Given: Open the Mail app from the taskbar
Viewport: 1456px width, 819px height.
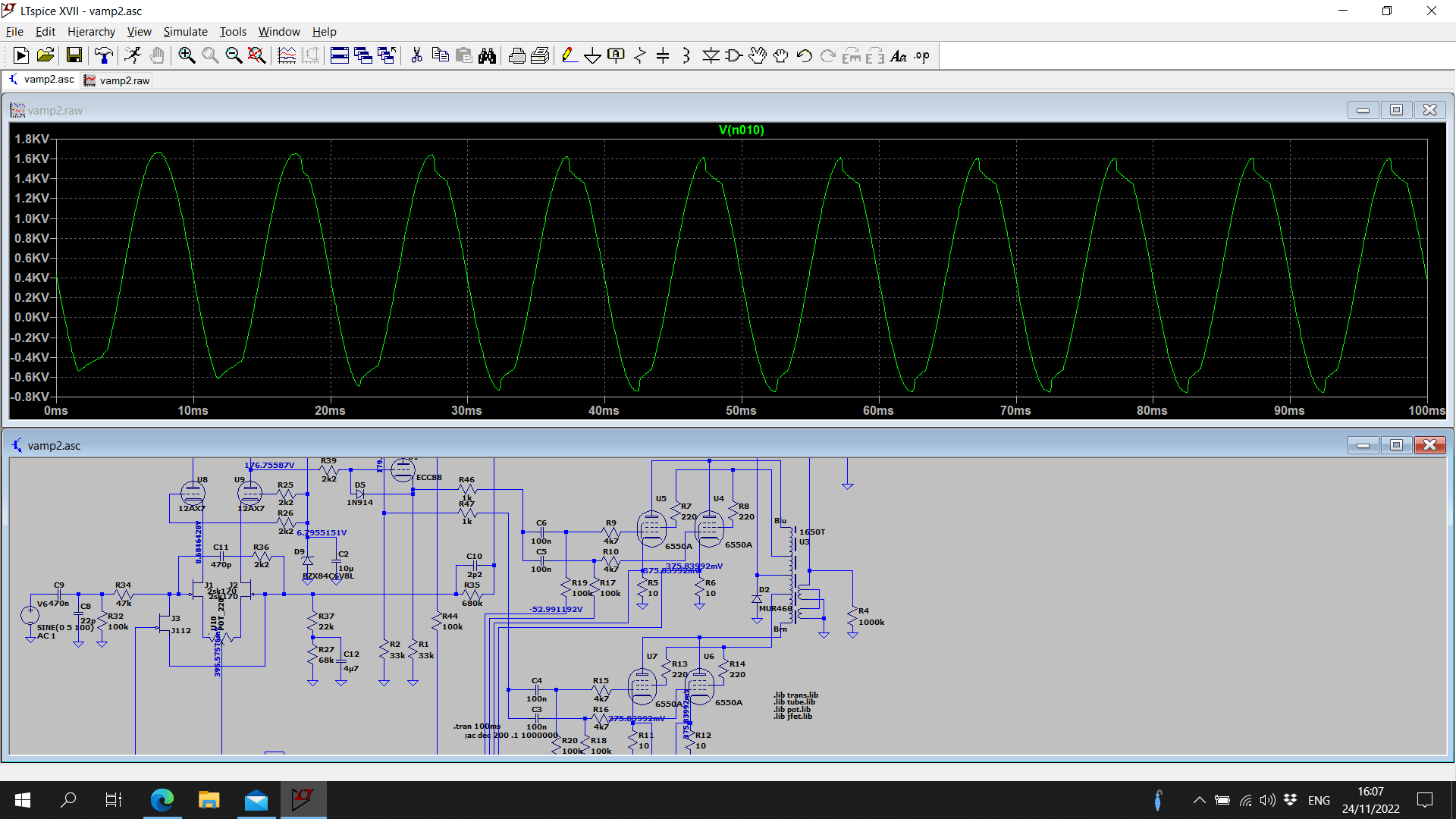Looking at the screenshot, I should click(256, 800).
